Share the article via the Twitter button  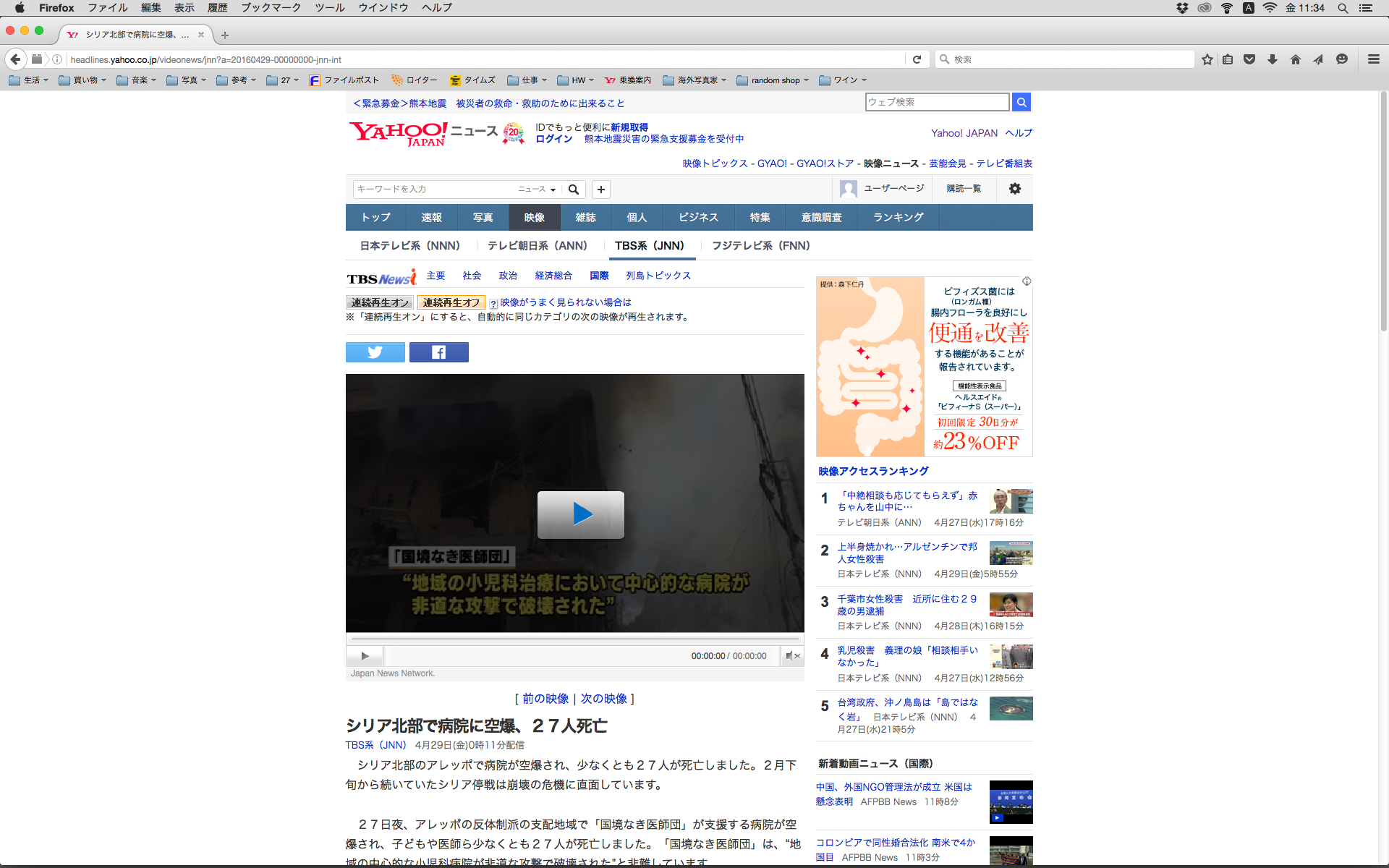(x=375, y=352)
